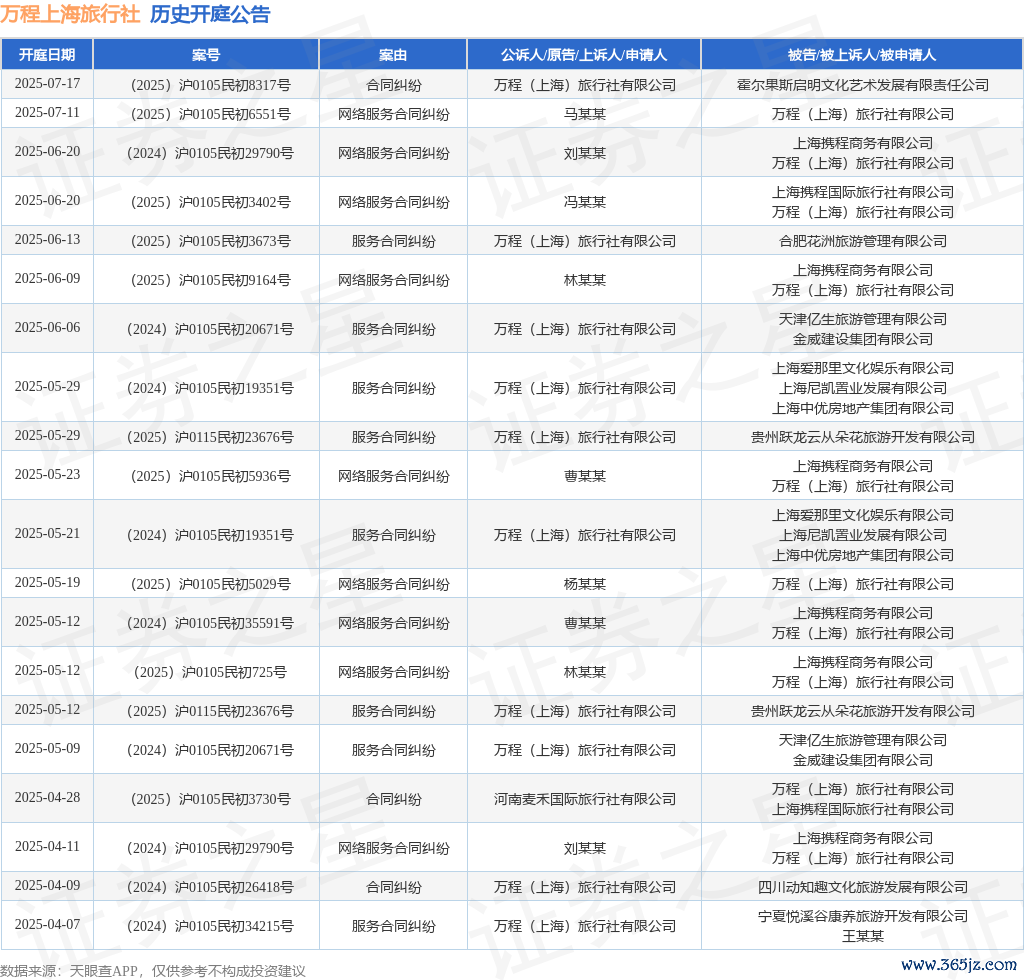
Task: Select the date cell 2025-04-07
Action: (47, 925)
